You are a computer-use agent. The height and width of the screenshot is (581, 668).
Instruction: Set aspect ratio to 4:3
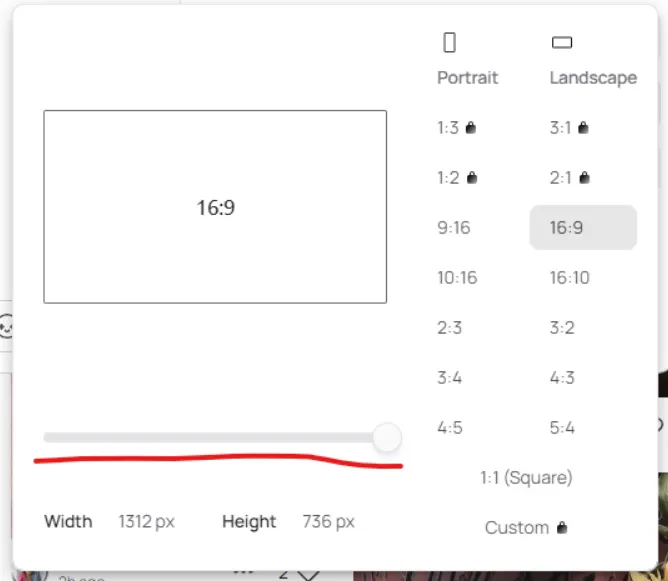[x=562, y=378]
